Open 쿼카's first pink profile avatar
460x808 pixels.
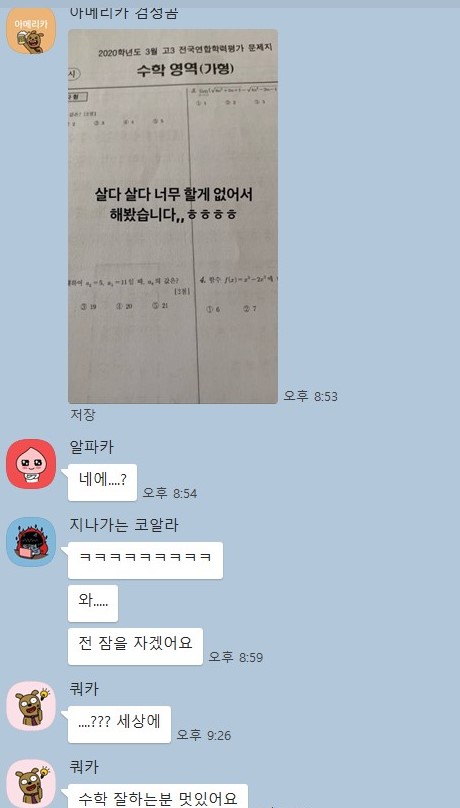[x=31, y=705]
